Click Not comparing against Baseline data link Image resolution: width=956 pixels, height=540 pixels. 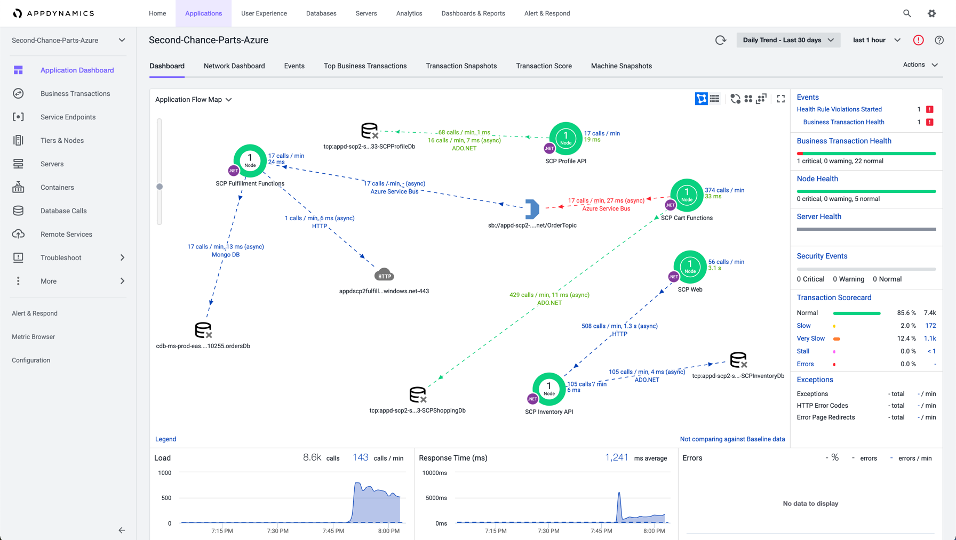click(732, 439)
